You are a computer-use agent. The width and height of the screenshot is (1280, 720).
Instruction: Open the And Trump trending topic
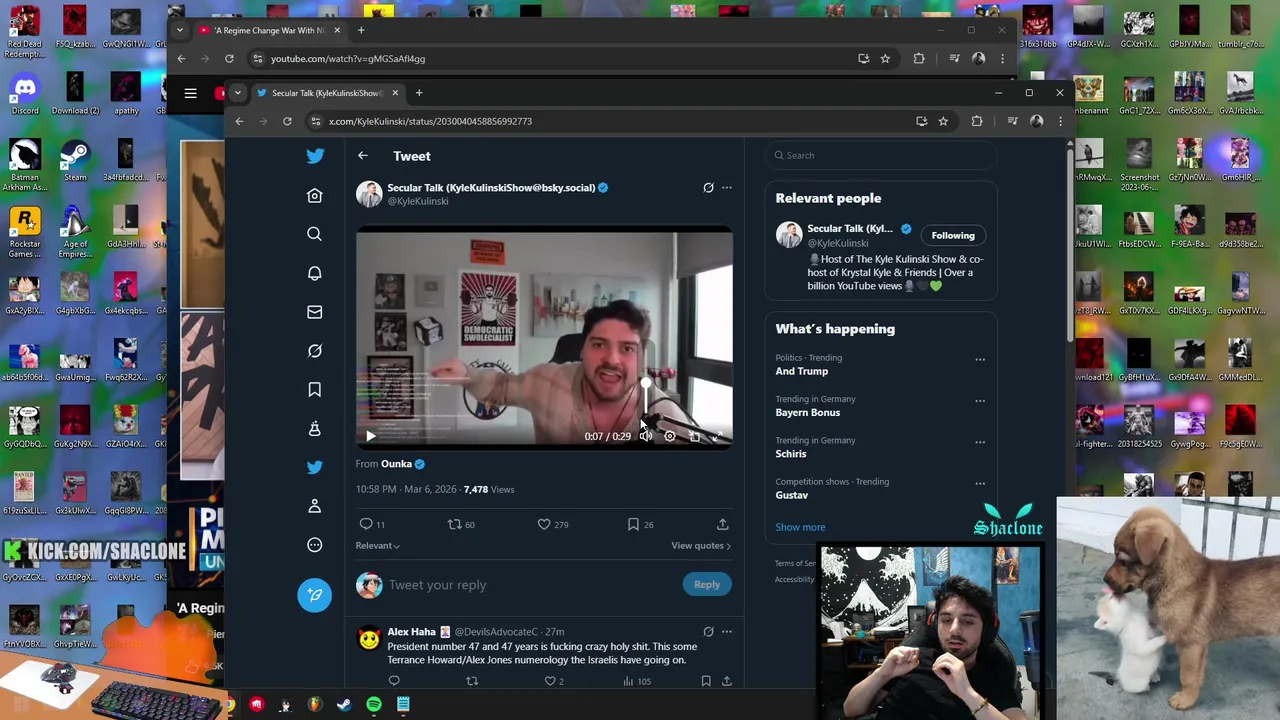[802, 371]
